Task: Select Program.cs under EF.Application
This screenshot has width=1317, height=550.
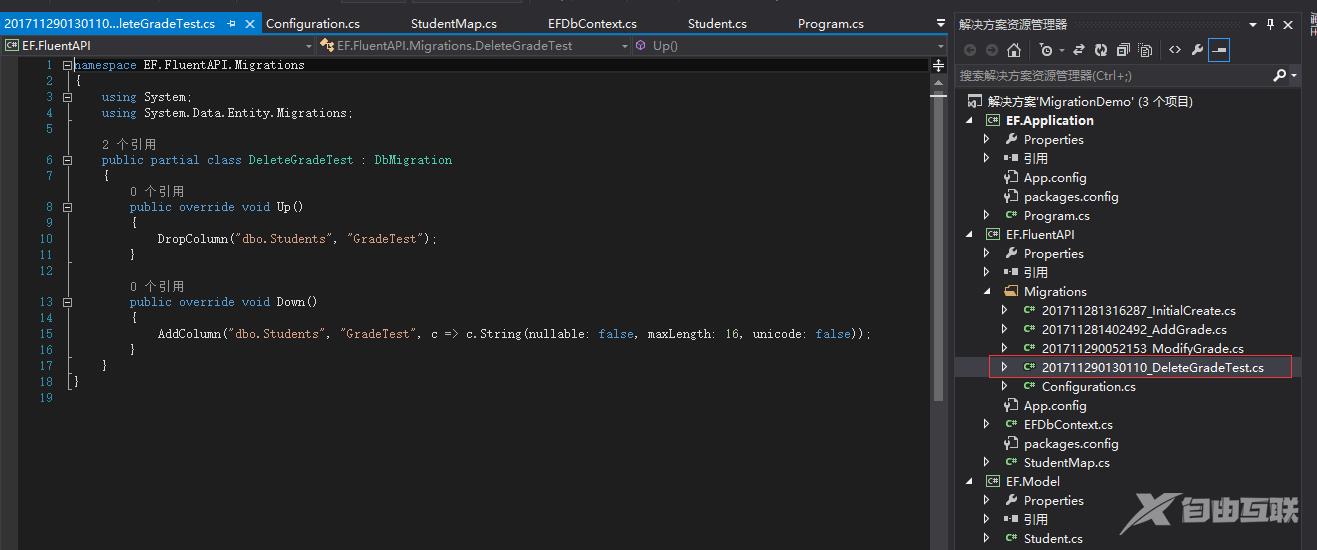Action: coord(1056,215)
